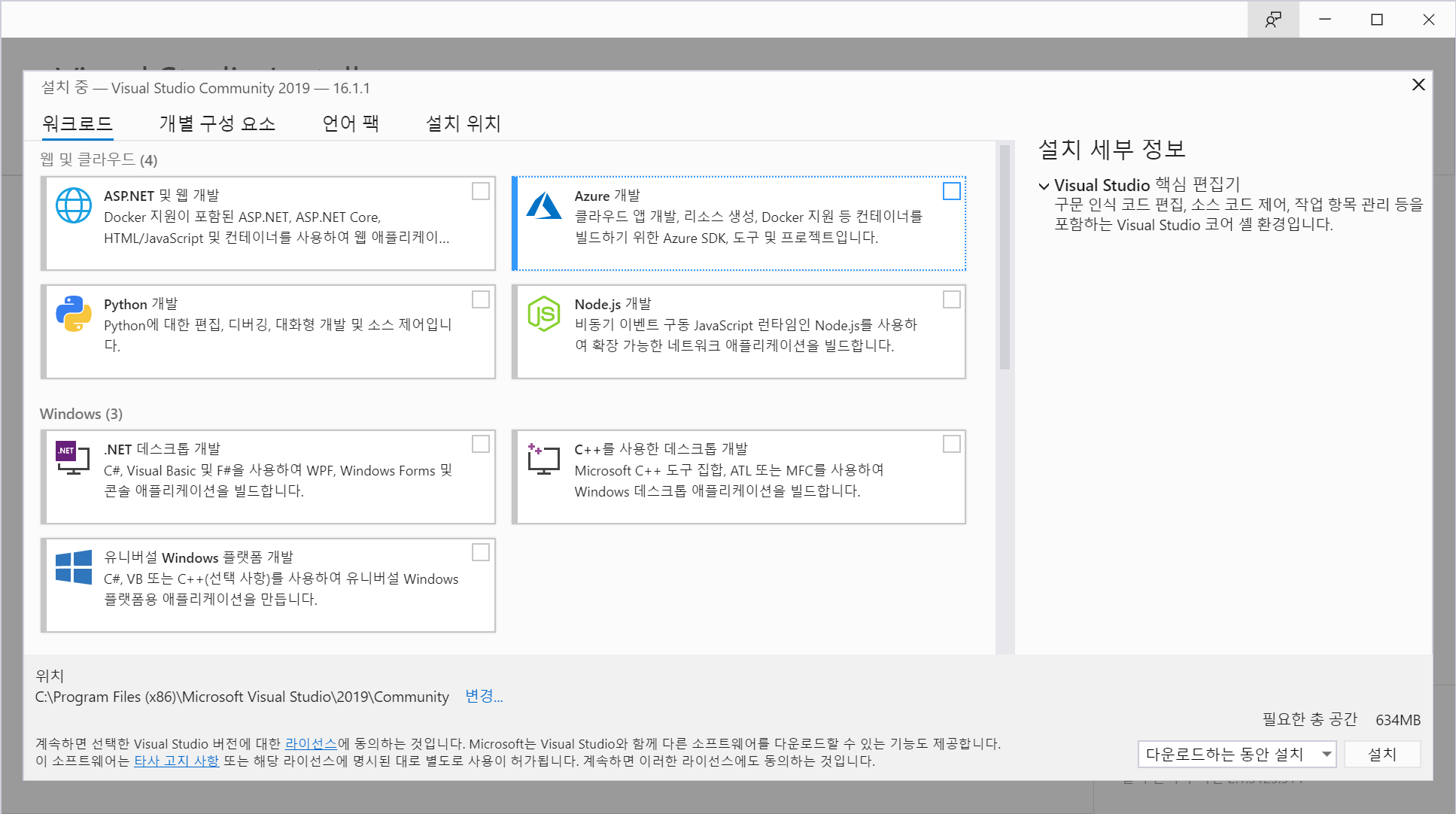Click the 설치 세부 정보 heading
This screenshot has width=1456, height=814.
click(x=1112, y=149)
